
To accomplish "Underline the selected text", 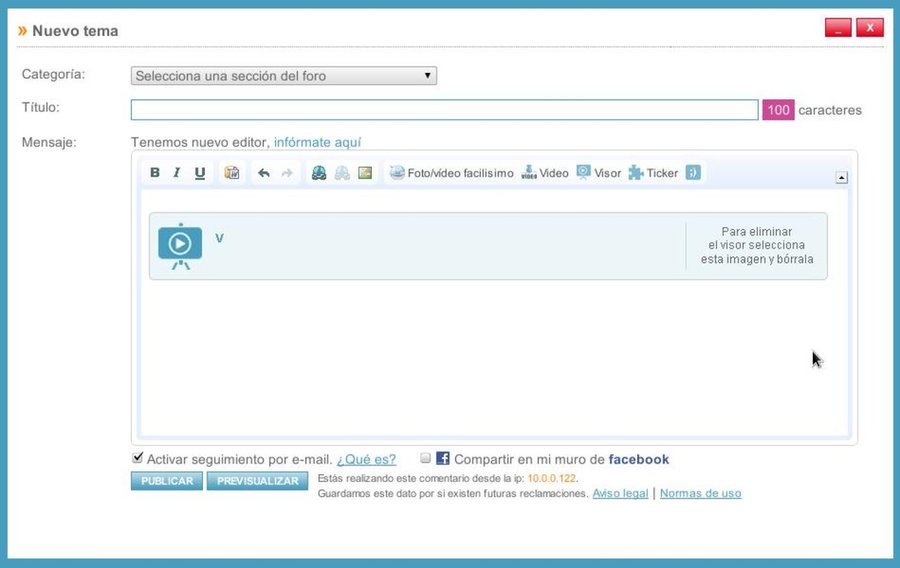I will 199,173.
